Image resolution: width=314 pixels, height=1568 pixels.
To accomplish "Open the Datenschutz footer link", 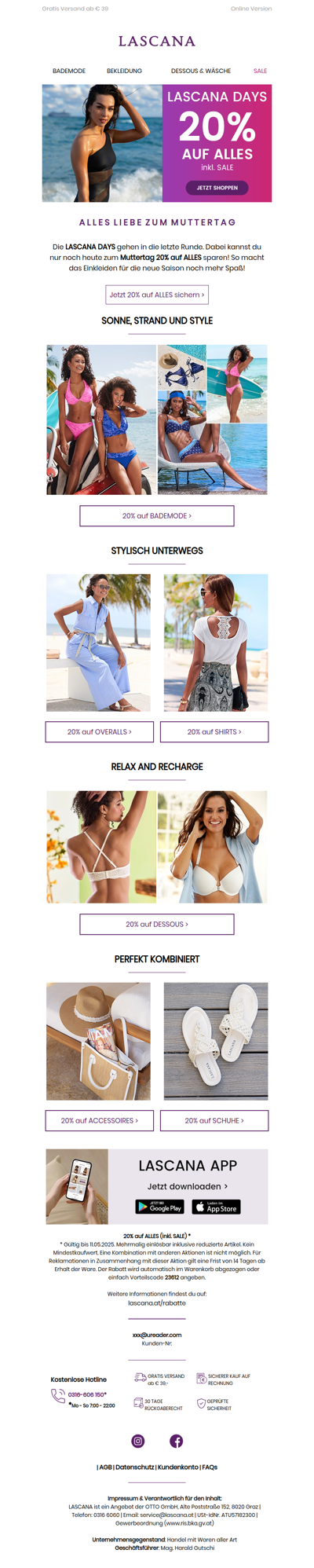I will coord(134,1467).
